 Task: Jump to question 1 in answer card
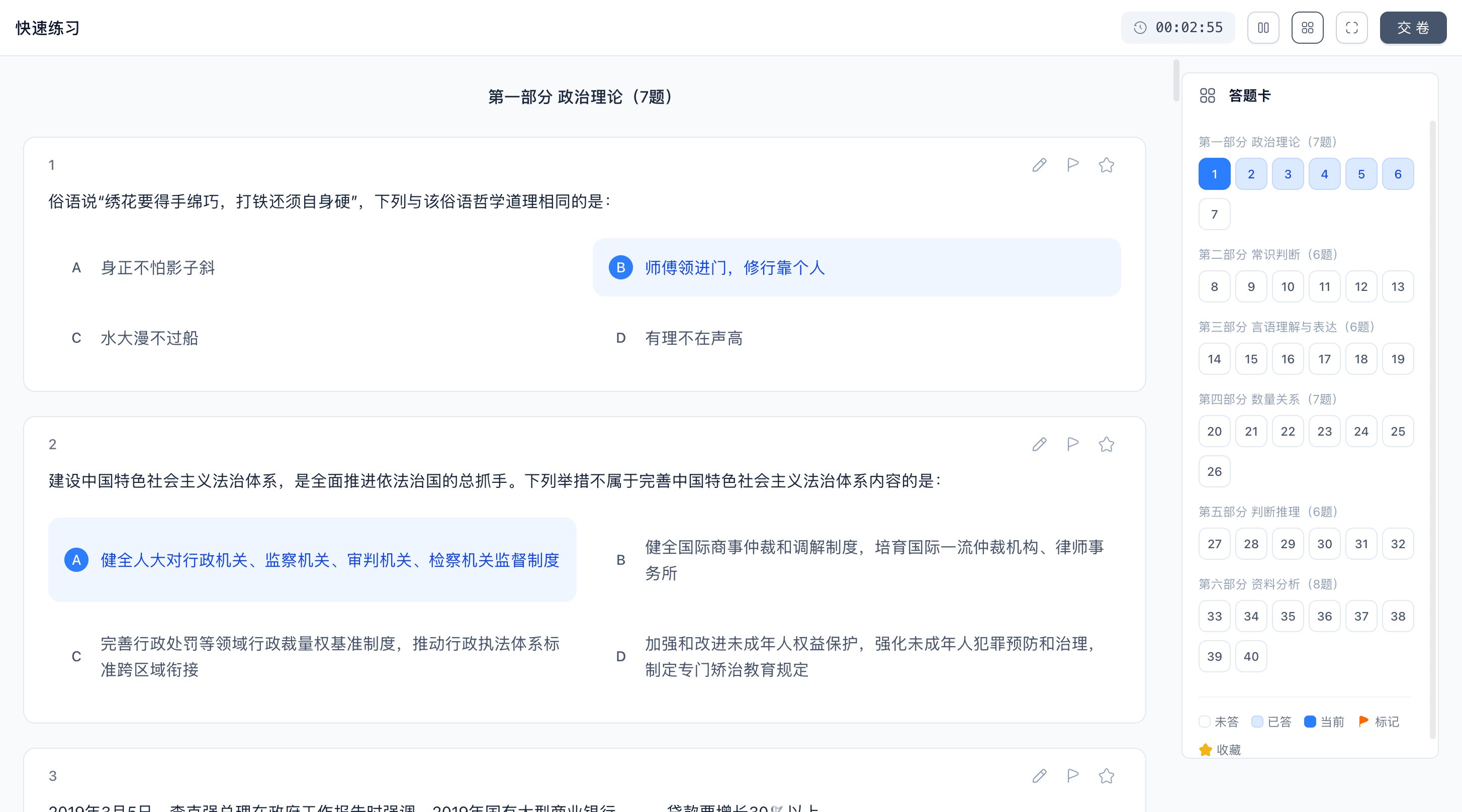[x=1214, y=174]
